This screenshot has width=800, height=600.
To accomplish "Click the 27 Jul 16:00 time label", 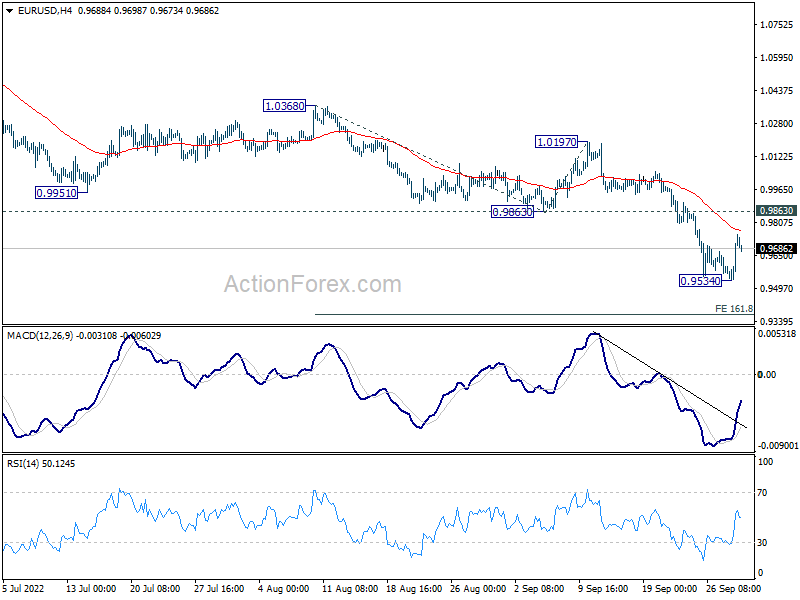I will tap(219, 588).
